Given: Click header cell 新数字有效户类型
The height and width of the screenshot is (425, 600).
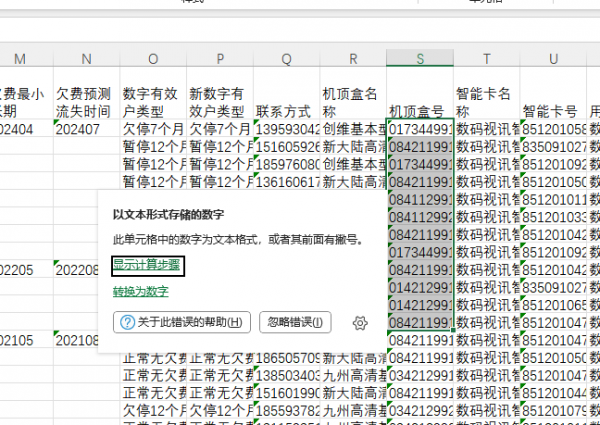Looking at the screenshot, I should 220,93.
